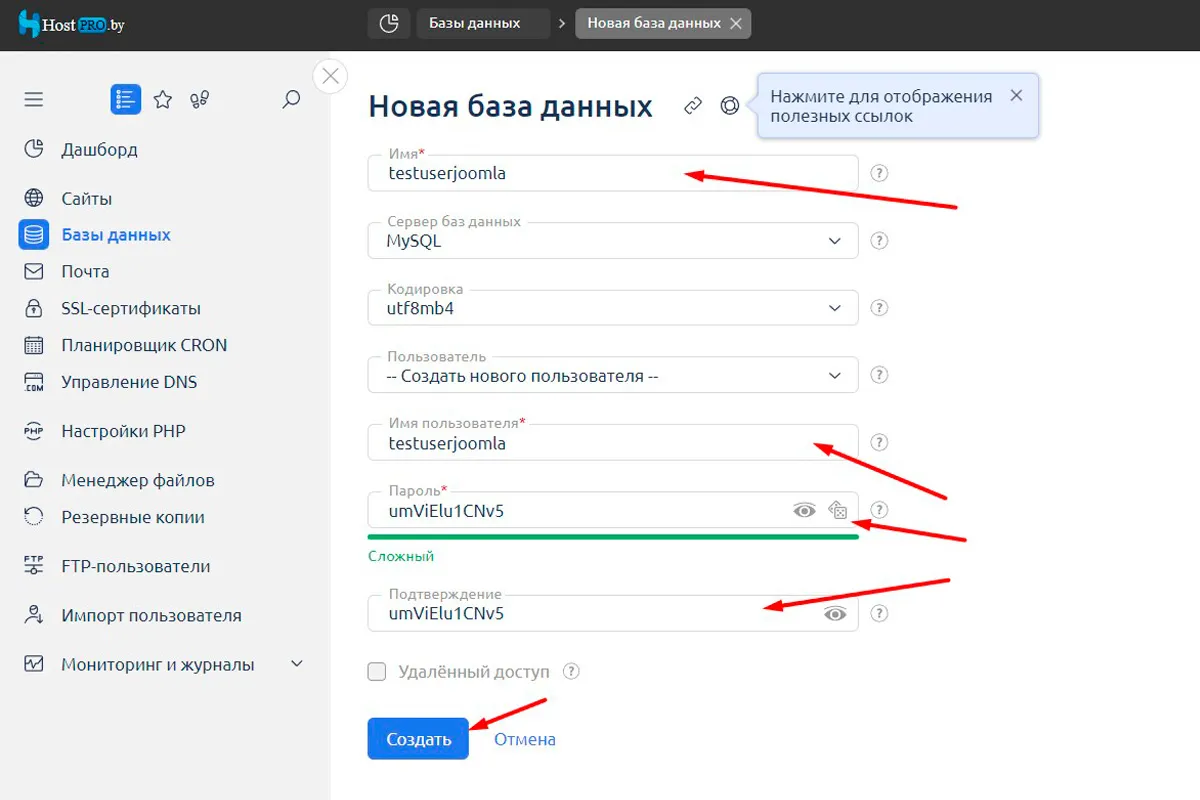This screenshot has width=1200, height=800.
Task: Switch to Базы данных breadcrumb tab
Action: (x=483, y=23)
